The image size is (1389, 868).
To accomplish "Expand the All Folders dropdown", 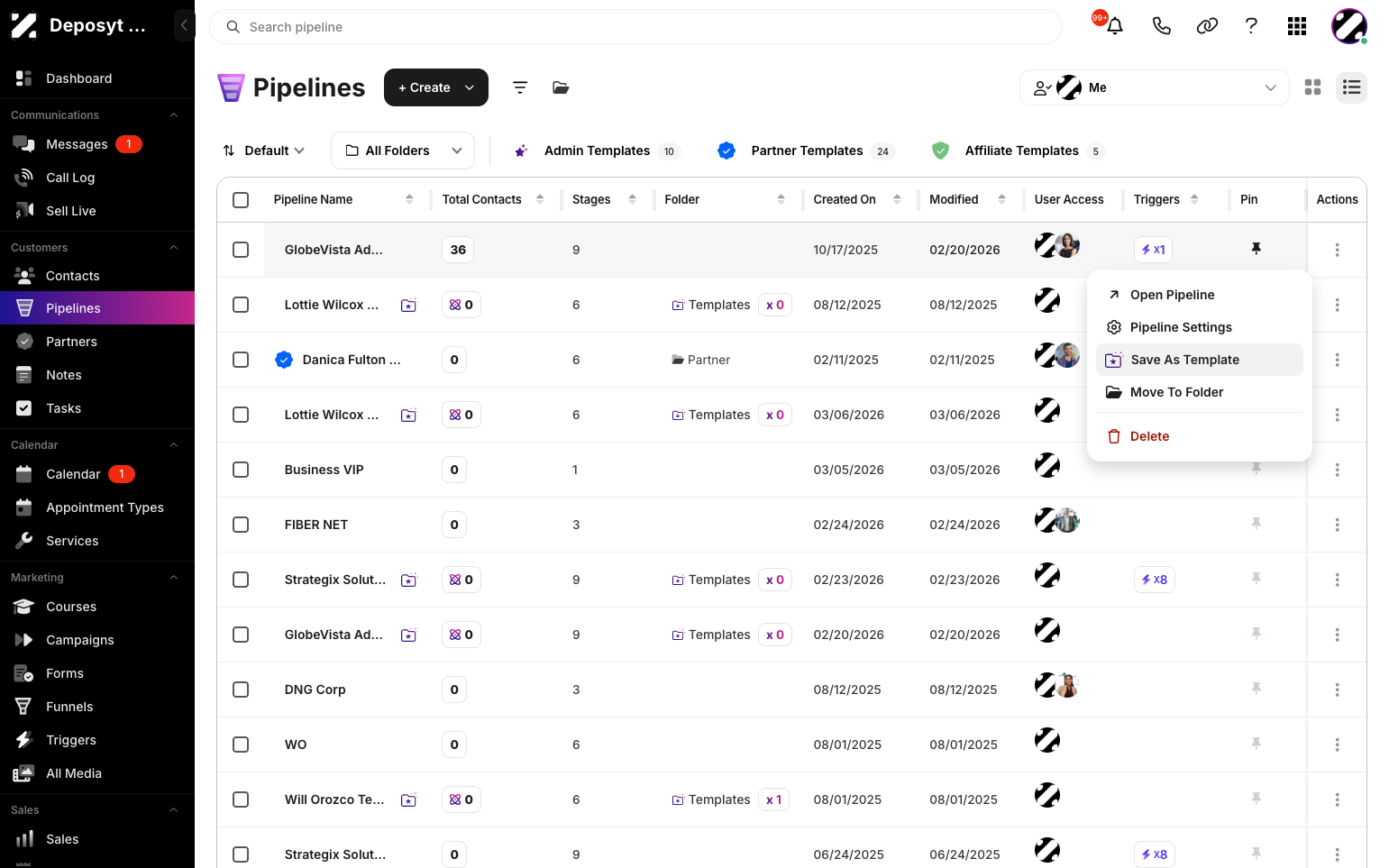I will (x=403, y=151).
